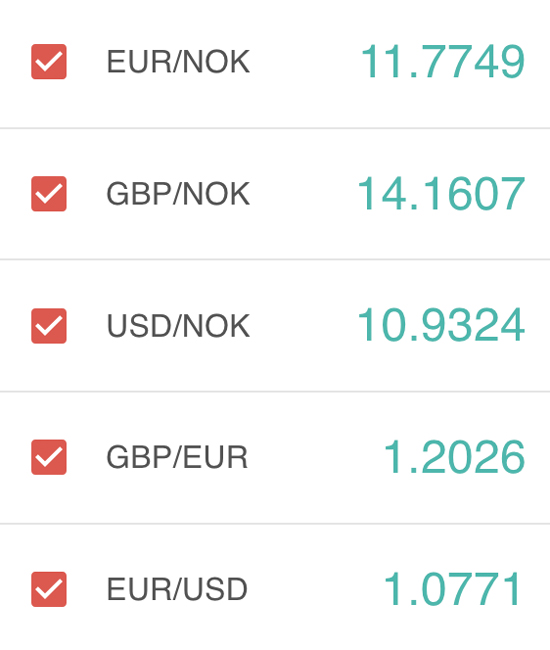Viewport: 550px width, 650px height.
Task: Click the 1.0771 rate value
Action: [453, 589]
